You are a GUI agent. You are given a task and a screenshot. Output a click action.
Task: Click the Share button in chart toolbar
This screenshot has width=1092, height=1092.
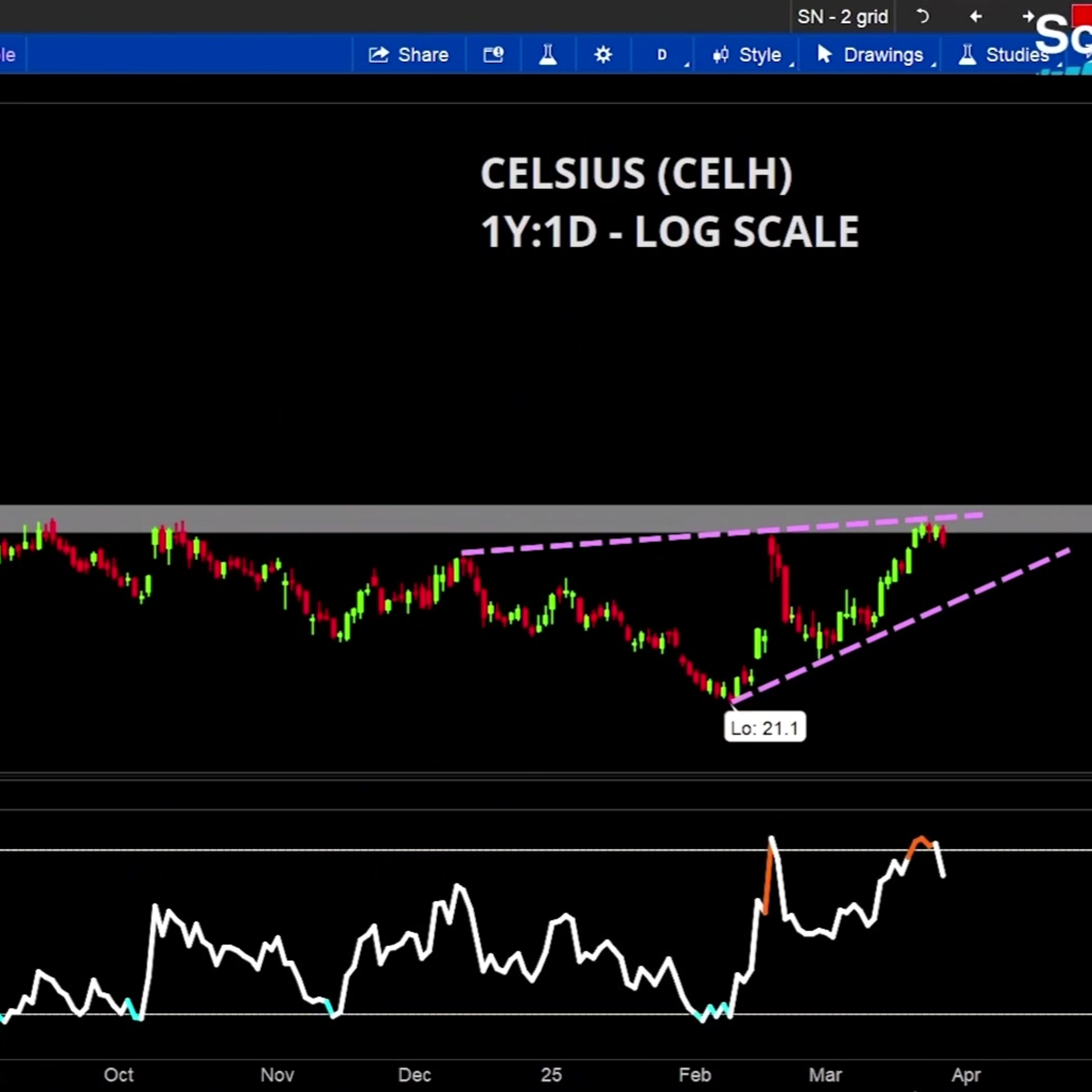click(x=409, y=55)
